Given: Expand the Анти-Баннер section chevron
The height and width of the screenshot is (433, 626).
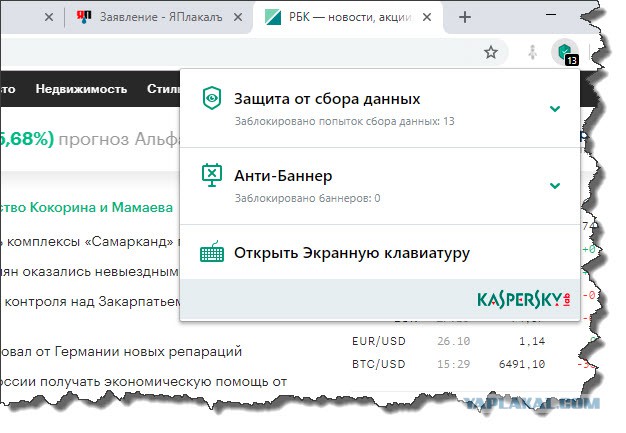Looking at the screenshot, I should (x=555, y=186).
